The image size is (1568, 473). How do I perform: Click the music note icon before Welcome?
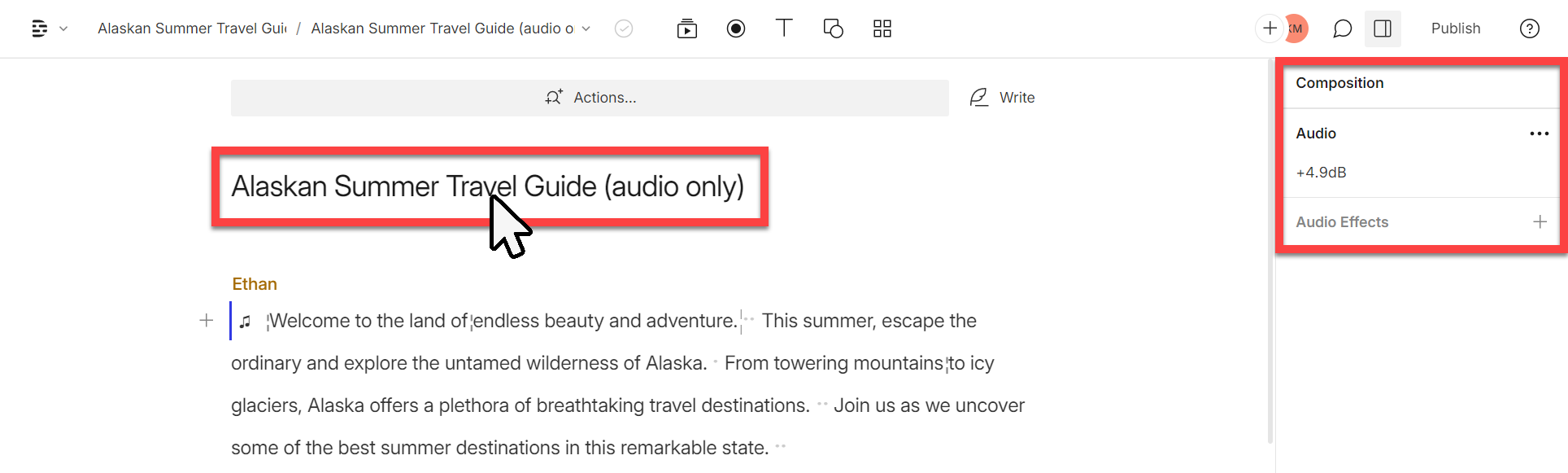246,321
